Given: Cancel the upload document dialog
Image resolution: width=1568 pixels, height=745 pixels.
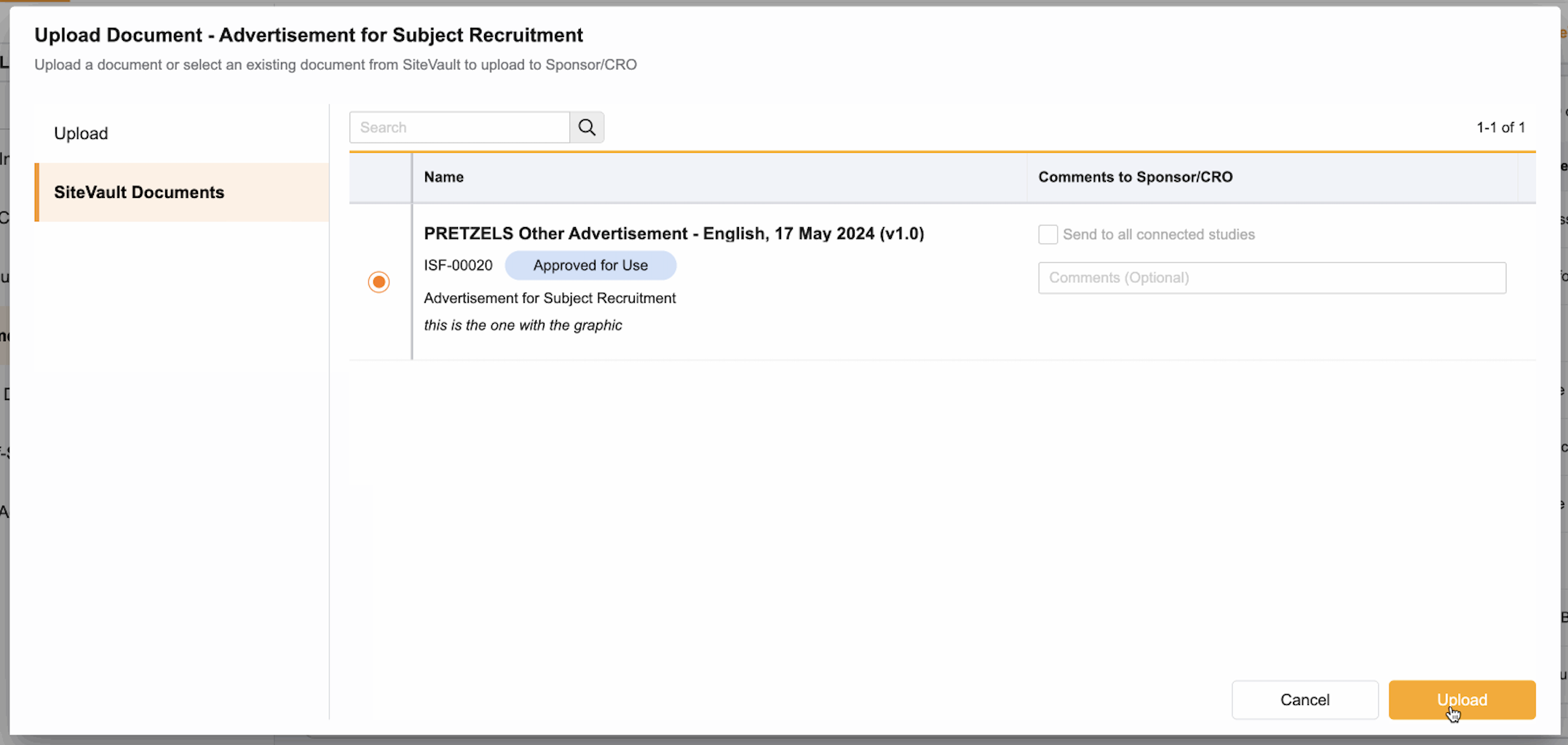Looking at the screenshot, I should point(1304,699).
